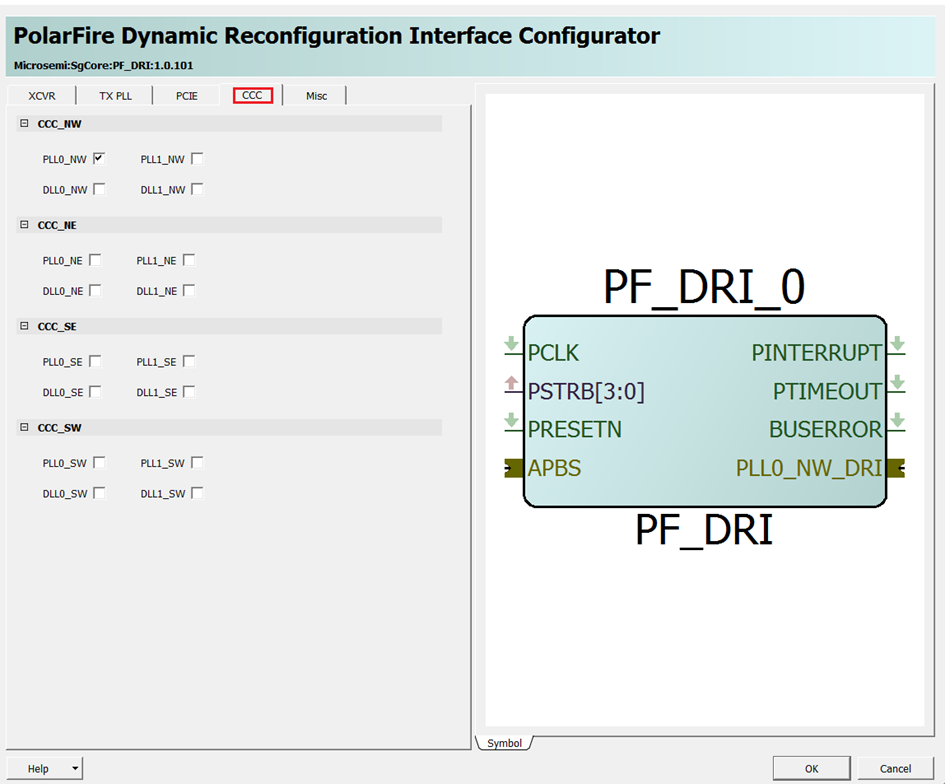Viewport: 945px width, 784px height.
Task: Uncheck the PLL0_NW checkbox
Action: (99, 158)
